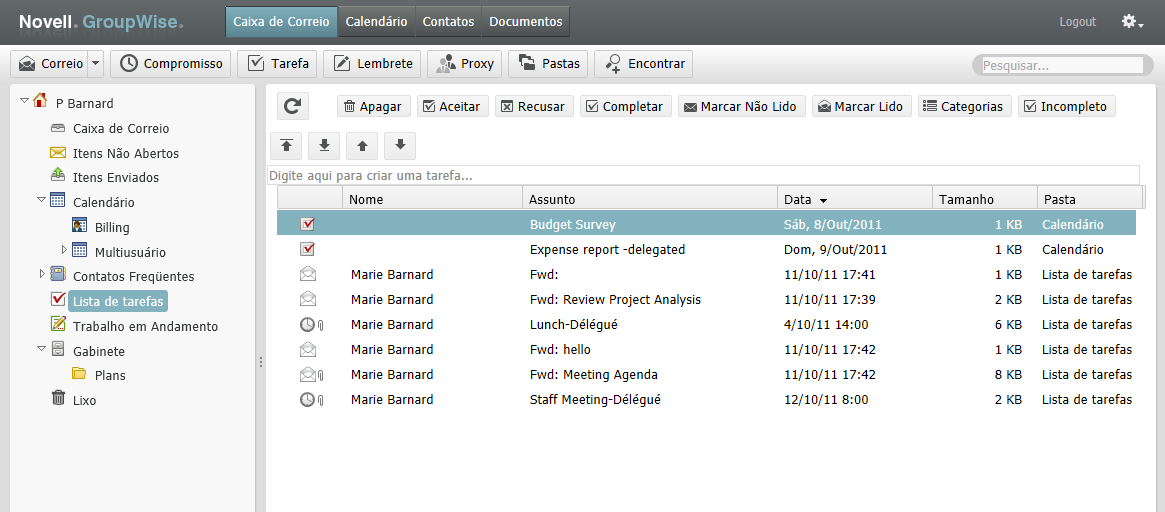Toggle the Budget Survey task checkbox
The height and width of the screenshot is (512, 1165).
(308, 225)
